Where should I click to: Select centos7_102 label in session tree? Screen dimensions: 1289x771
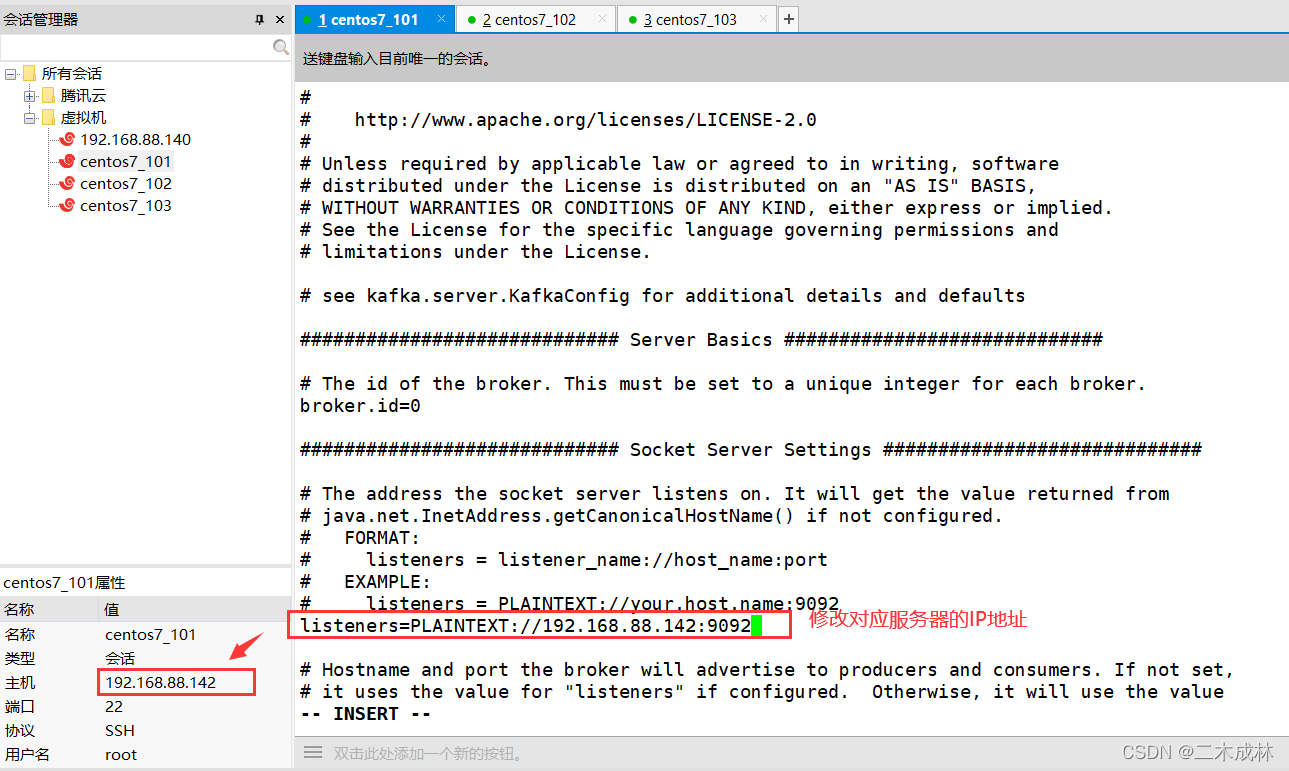(x=126, y=184)
